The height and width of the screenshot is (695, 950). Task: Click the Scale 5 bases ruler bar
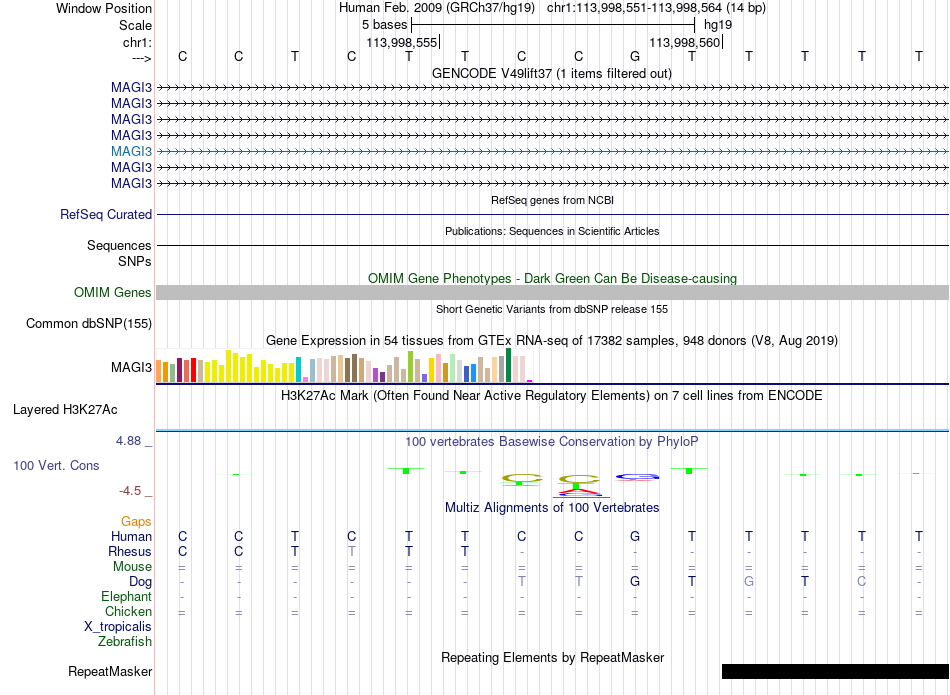tap(553, 25)
